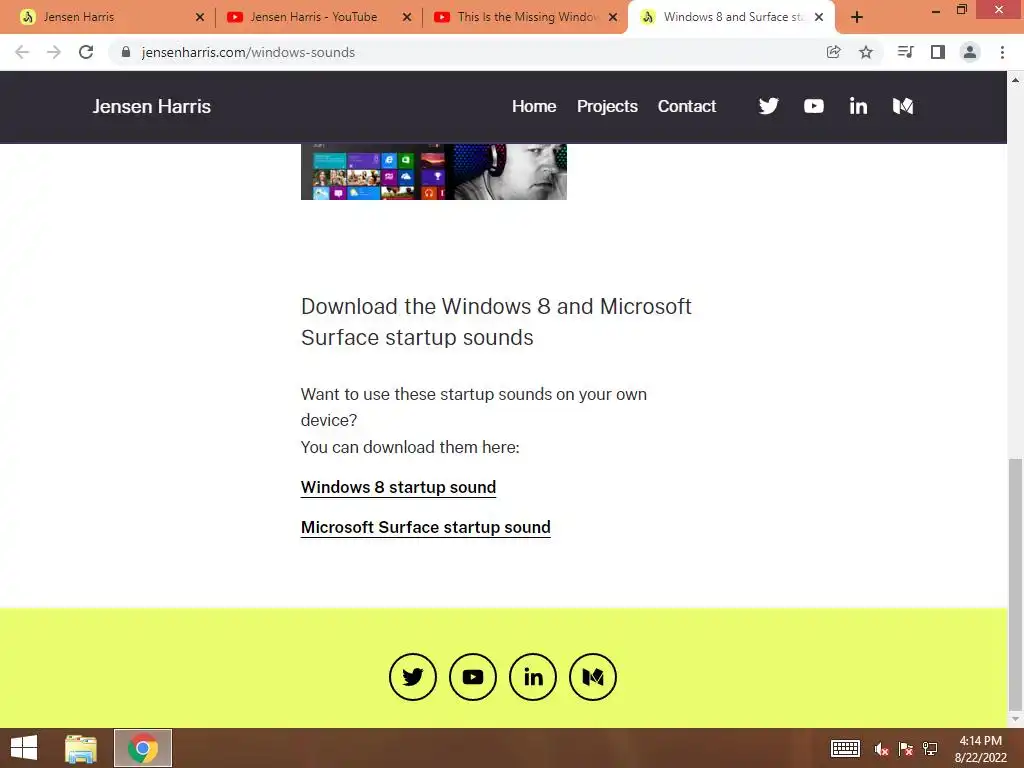Click the scrollbar up arrow
1024x768 pixels.
pyautogui.click(x=1015, y=80)
